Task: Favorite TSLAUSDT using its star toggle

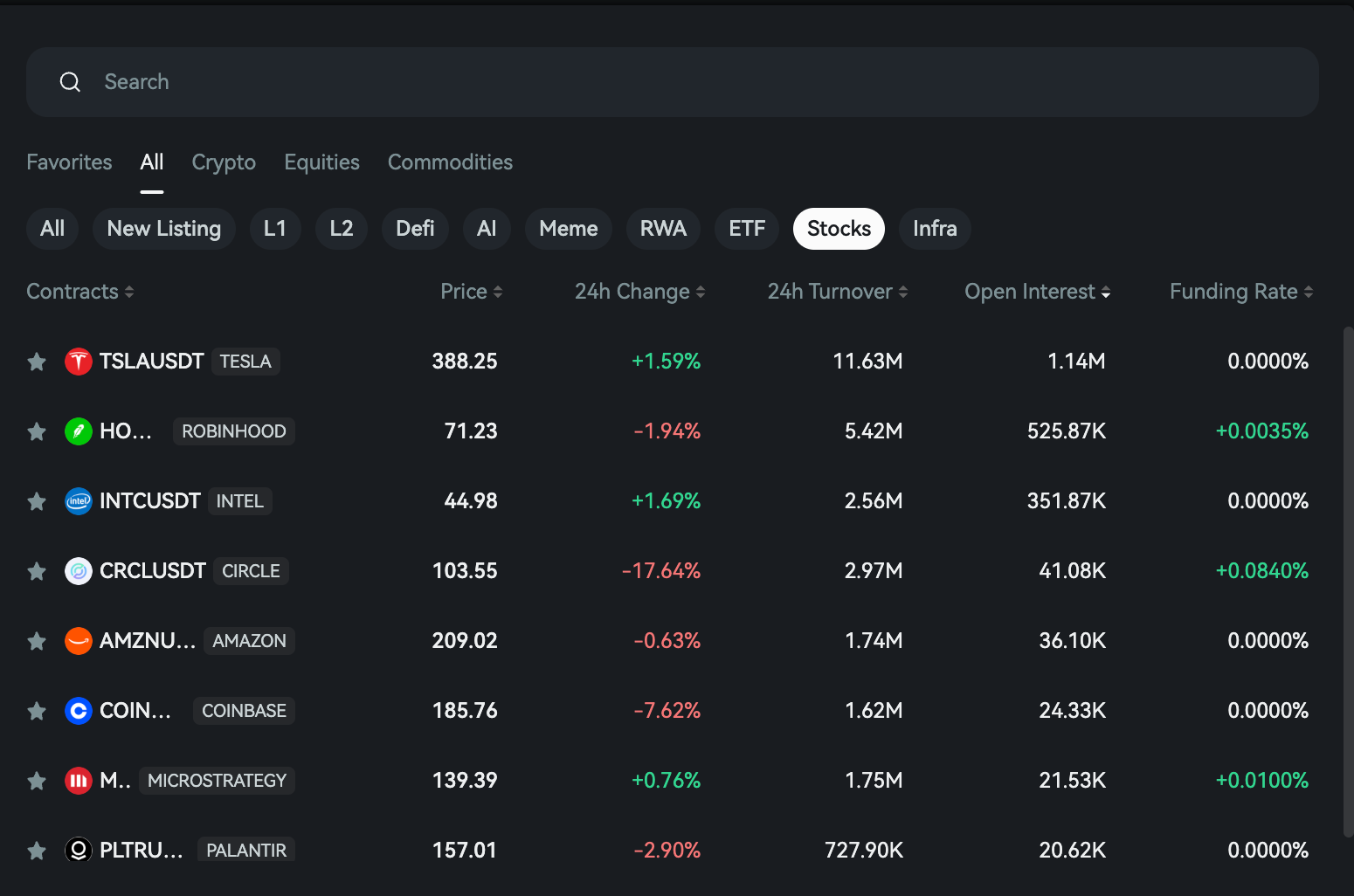Action: coord(37,361)
